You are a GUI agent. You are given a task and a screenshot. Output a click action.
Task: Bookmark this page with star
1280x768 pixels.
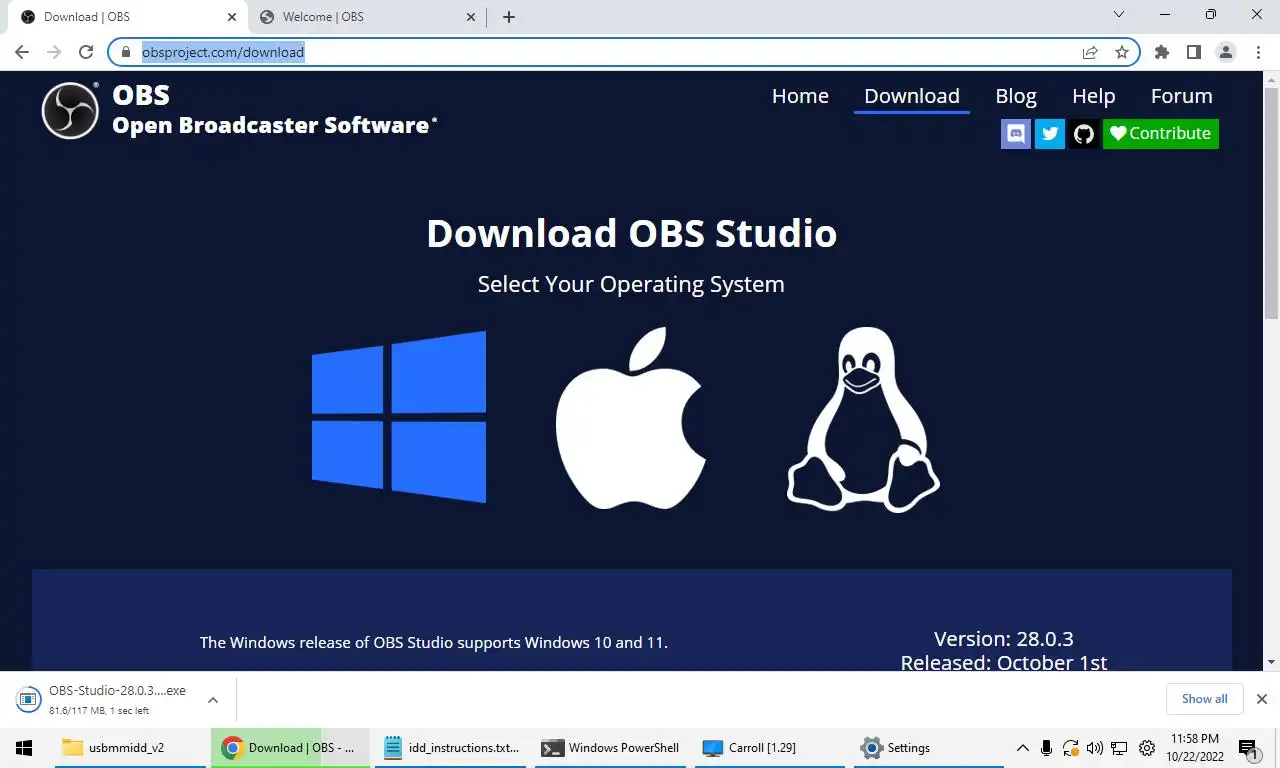point(1122,52)
